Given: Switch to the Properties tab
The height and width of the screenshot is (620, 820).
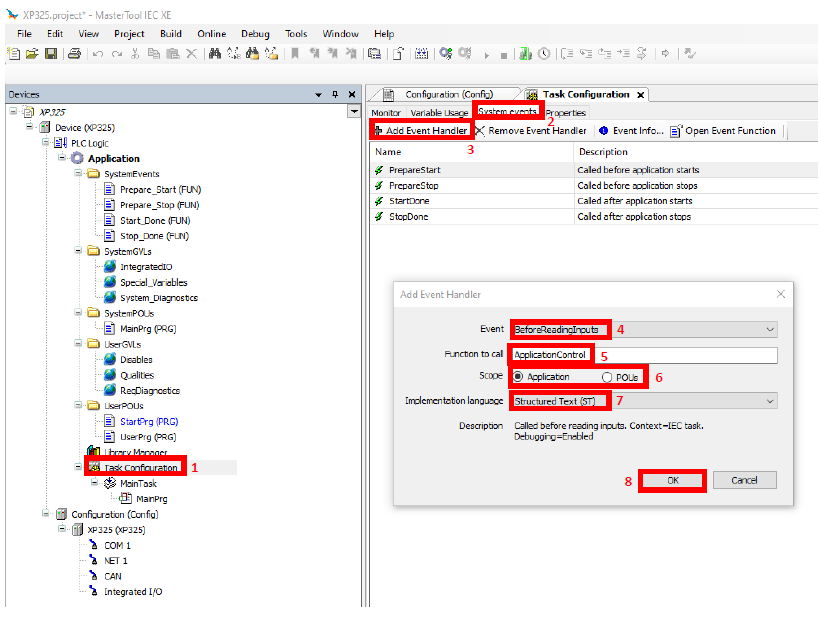Looking at the screenshot, I should [566, 113].
